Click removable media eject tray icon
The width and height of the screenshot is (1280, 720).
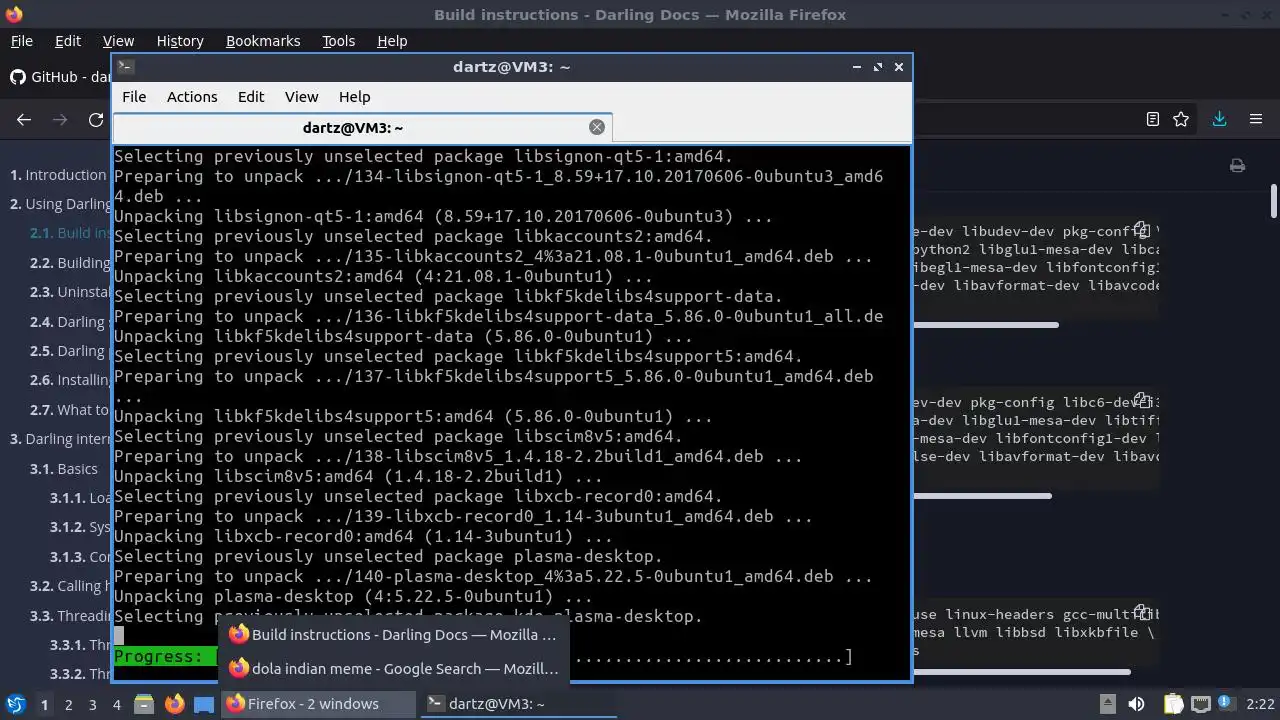coord(1108,704)
